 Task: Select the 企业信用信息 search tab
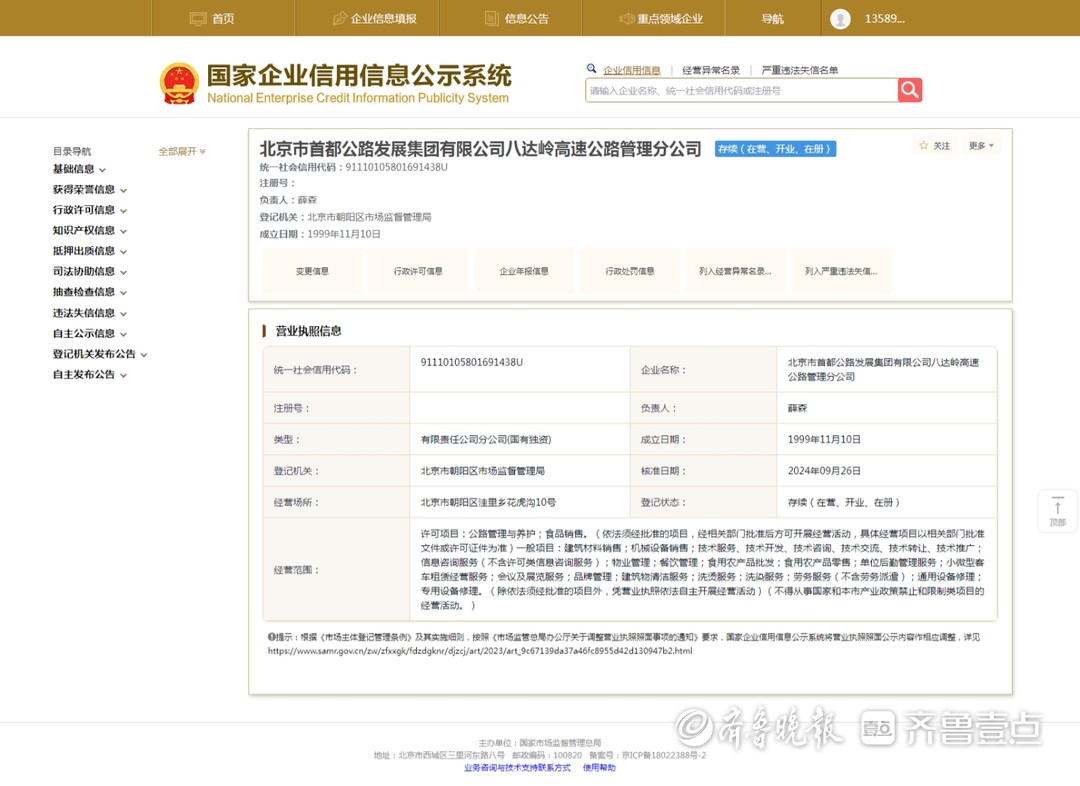pos(632,70)
